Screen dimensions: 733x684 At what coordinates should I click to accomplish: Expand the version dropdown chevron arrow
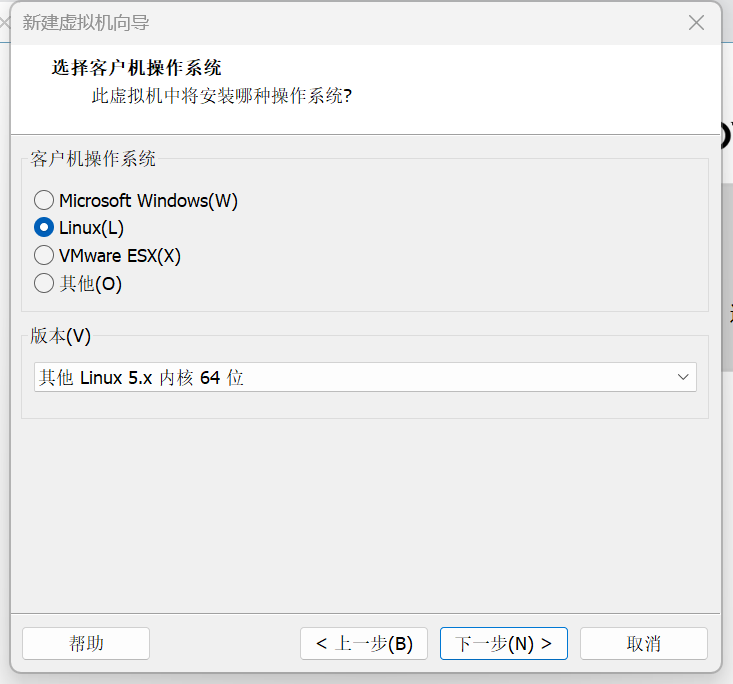[684, 377]
